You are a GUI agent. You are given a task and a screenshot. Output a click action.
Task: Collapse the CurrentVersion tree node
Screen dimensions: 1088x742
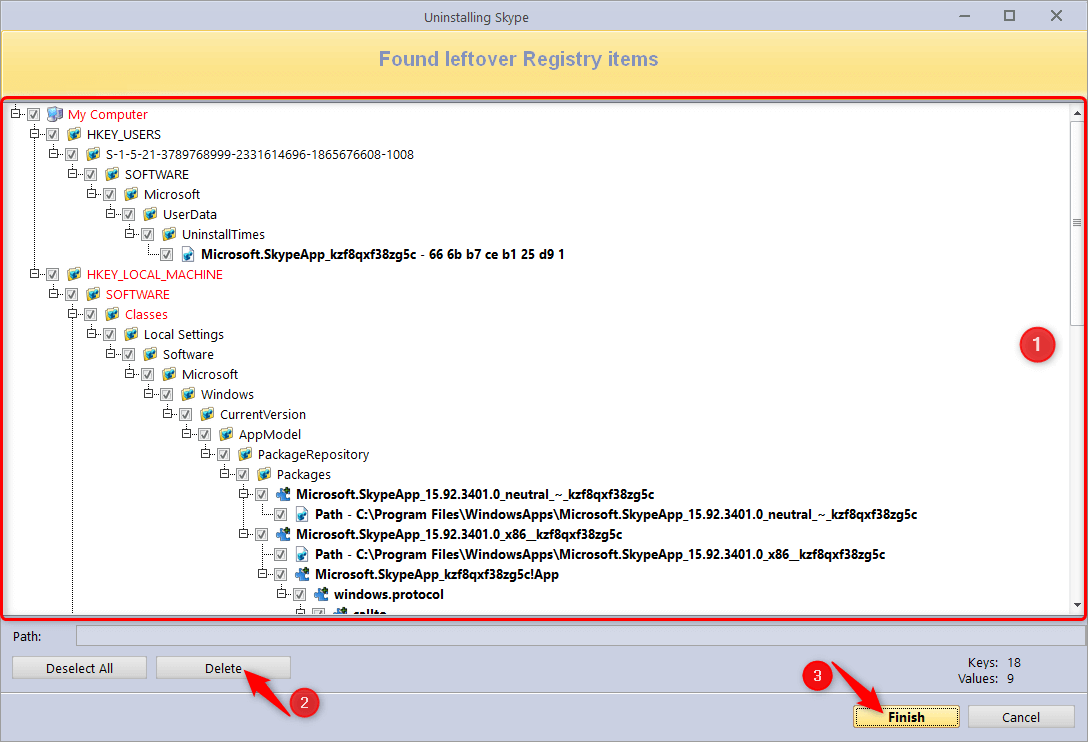pos(168,414)
